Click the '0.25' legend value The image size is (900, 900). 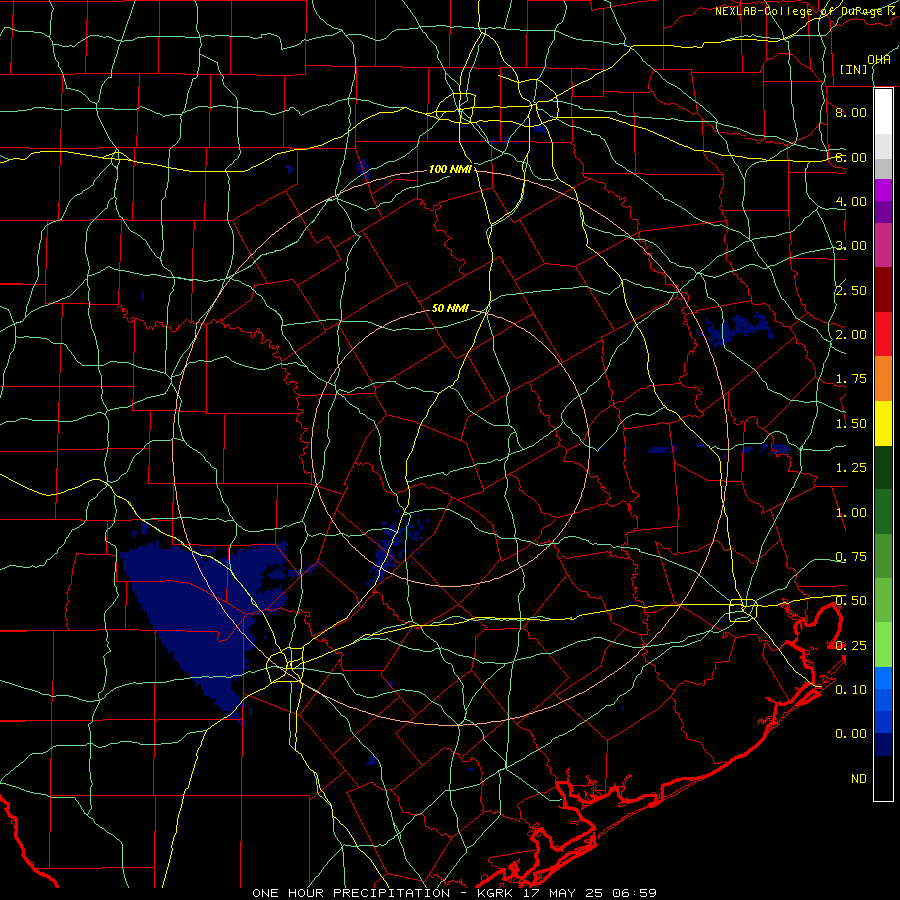[x=851, y=646]
